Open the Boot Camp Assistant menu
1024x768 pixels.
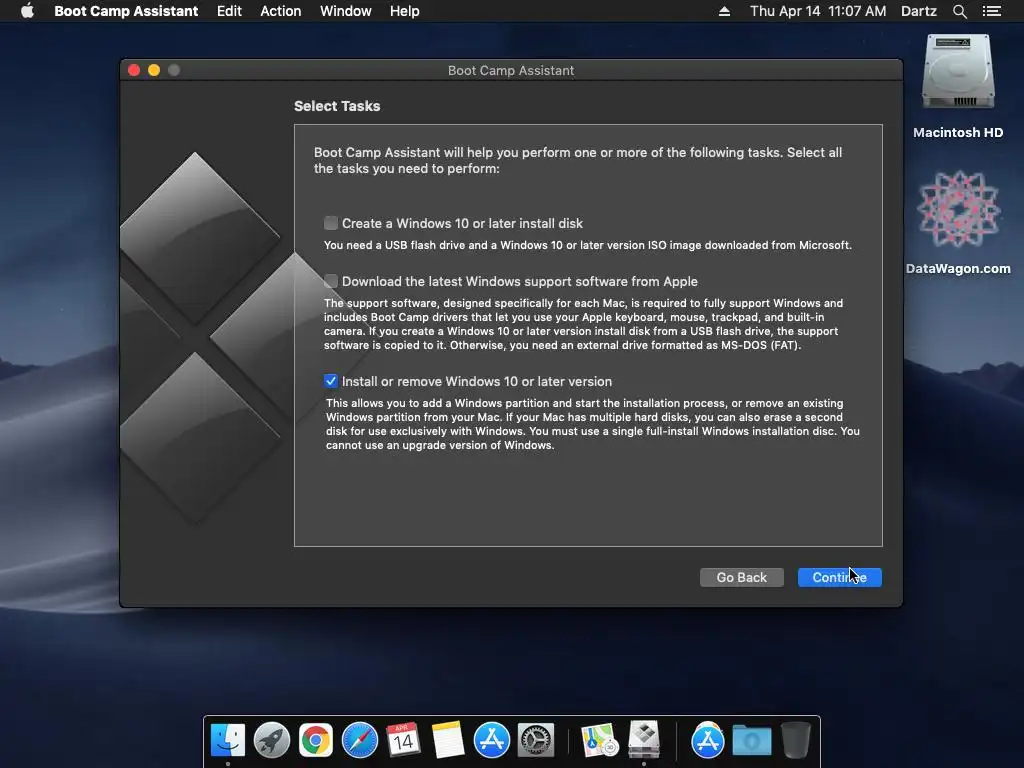[126, 11]
